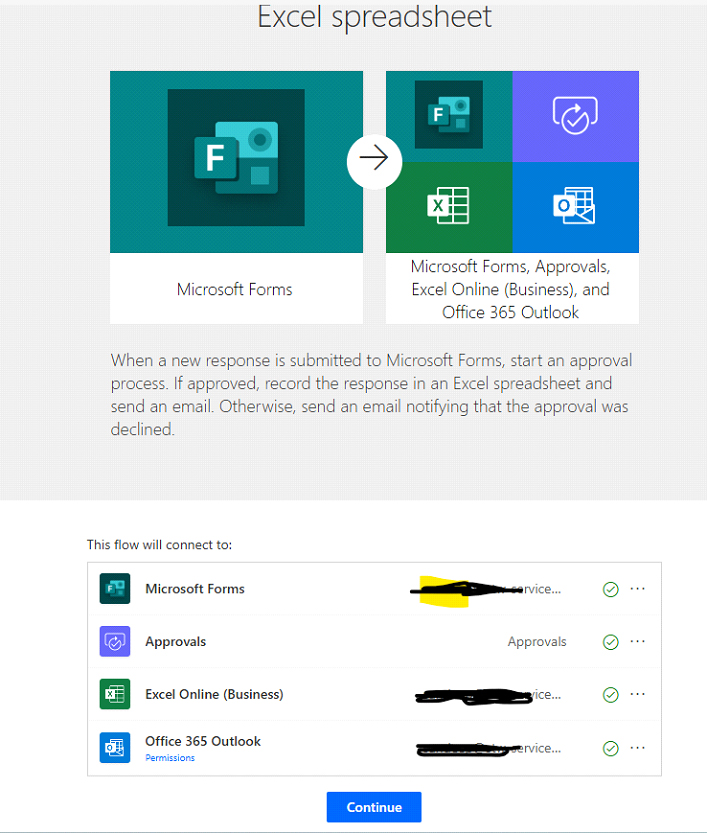Click the Excel icon in the green tile
The image size is (707, 833).
point(448,206)
